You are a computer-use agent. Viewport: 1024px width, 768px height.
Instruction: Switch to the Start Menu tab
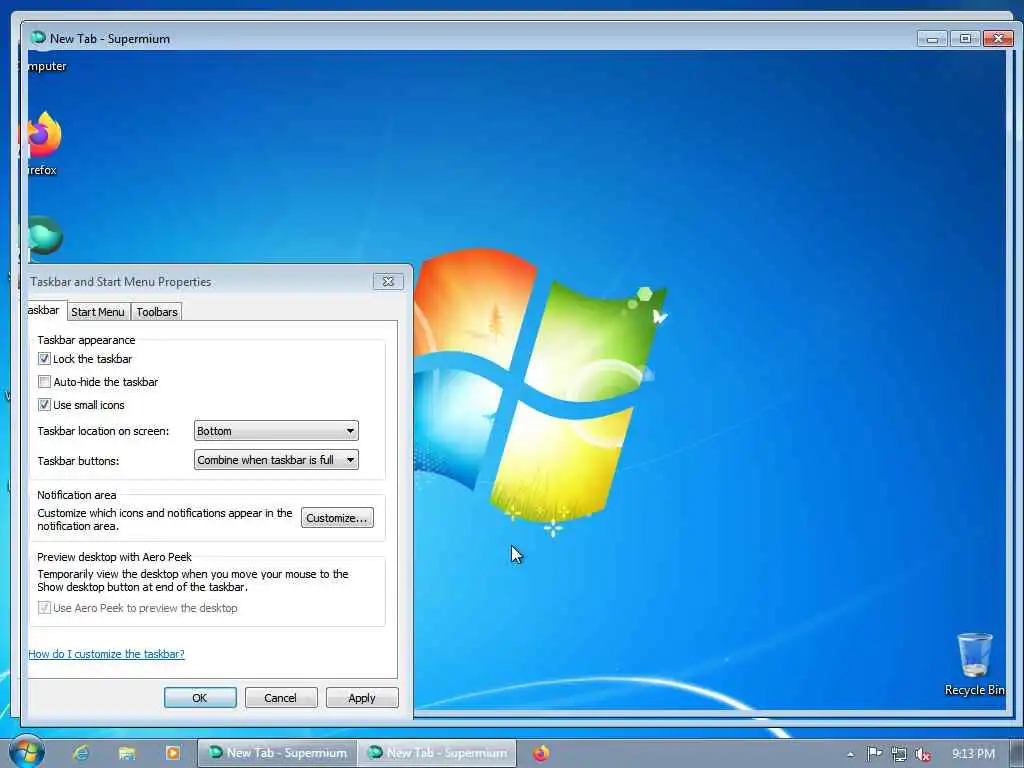coord(98,312)
